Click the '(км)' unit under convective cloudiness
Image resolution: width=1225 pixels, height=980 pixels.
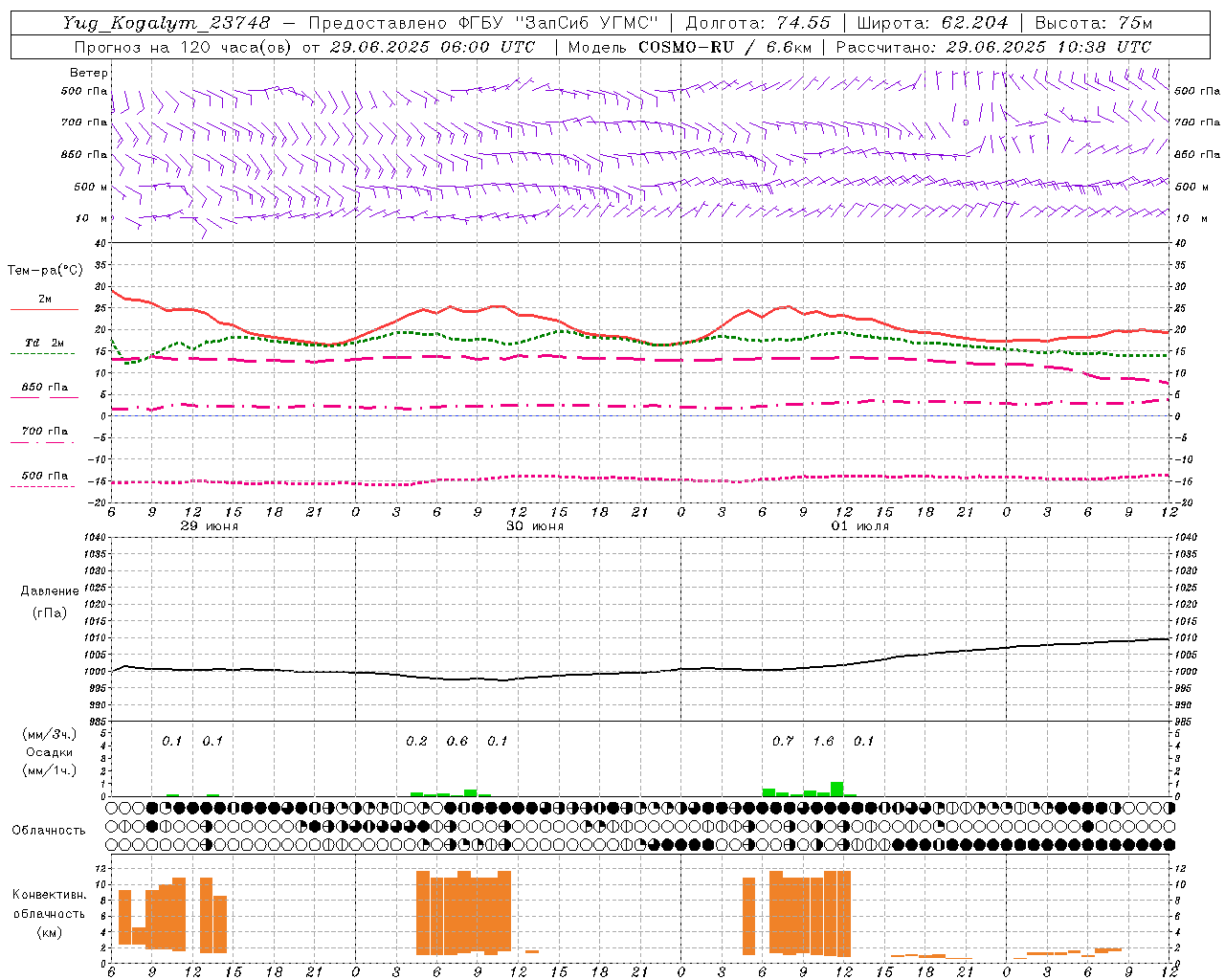[50, 932]
